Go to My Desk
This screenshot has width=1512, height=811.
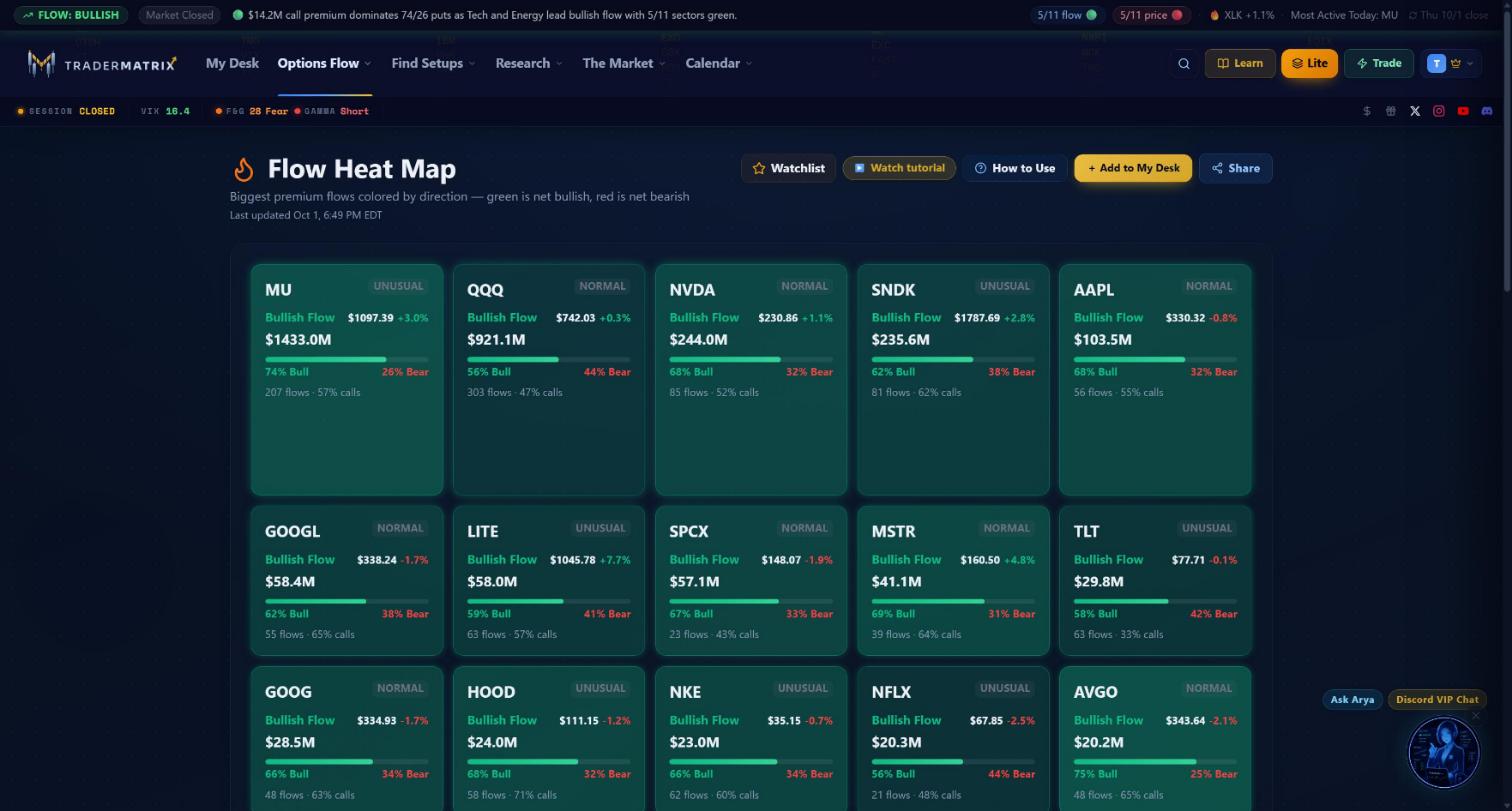pyautogui.click(x=232, y=63)
